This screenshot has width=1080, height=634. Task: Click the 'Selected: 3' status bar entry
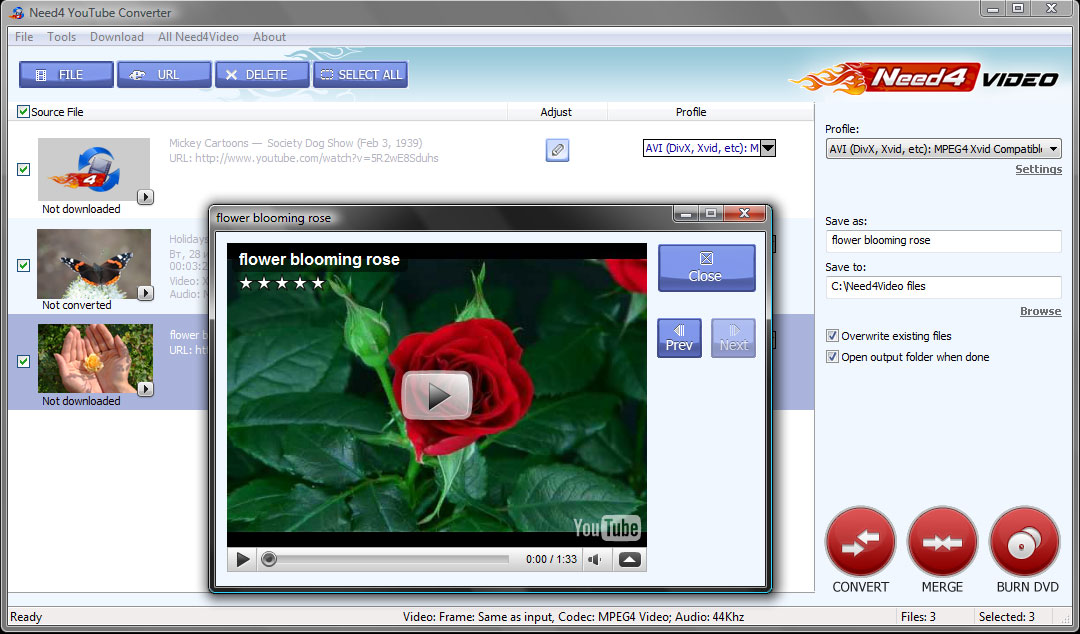pos(1006,617)
